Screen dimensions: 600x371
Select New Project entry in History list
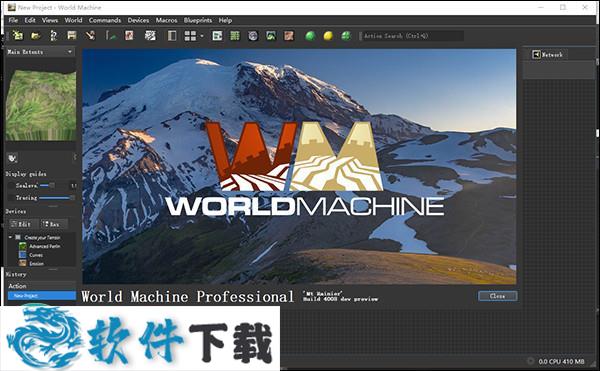click(x=42, y=295)
